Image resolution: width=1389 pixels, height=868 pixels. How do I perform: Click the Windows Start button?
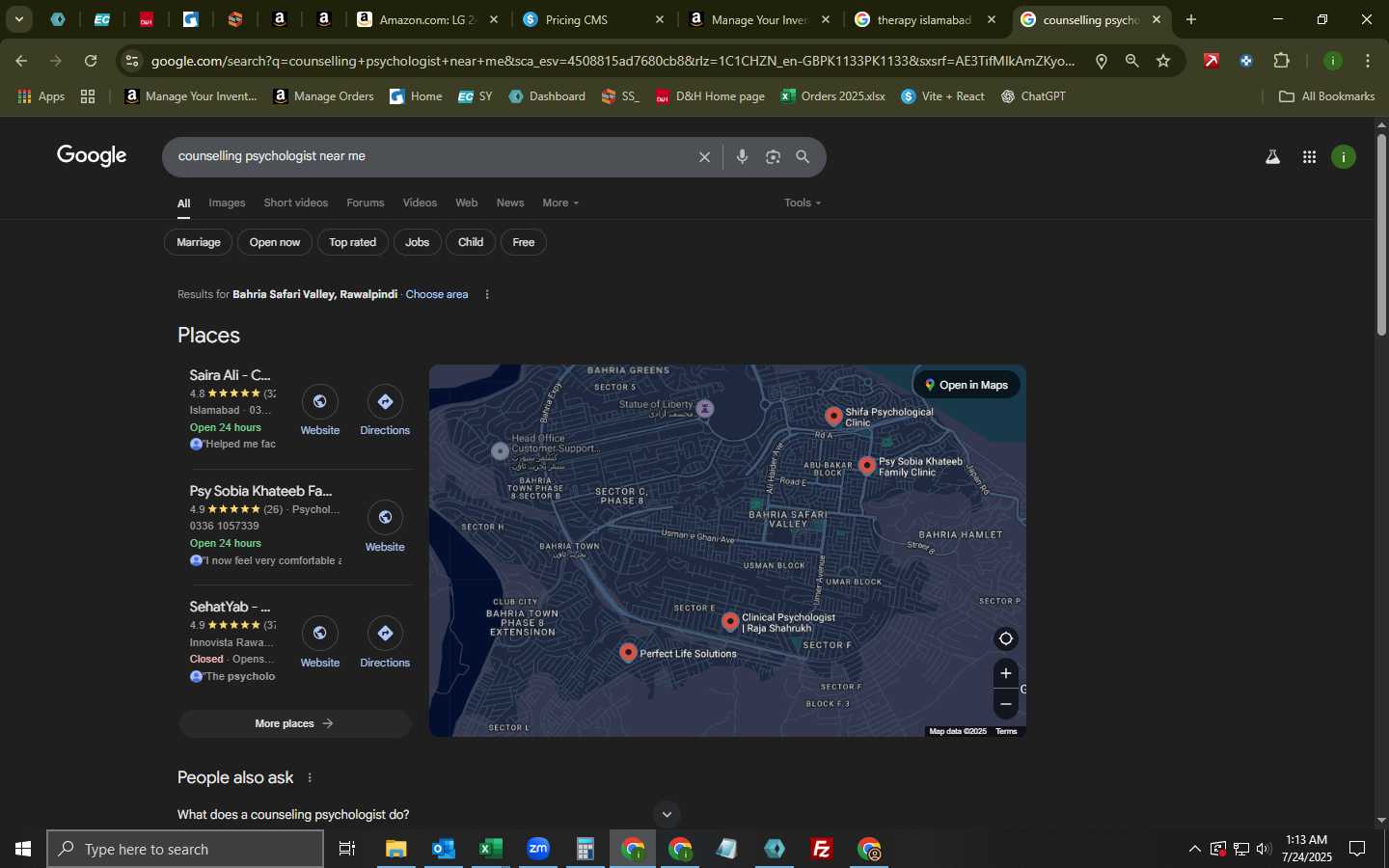tap(23, 849)
